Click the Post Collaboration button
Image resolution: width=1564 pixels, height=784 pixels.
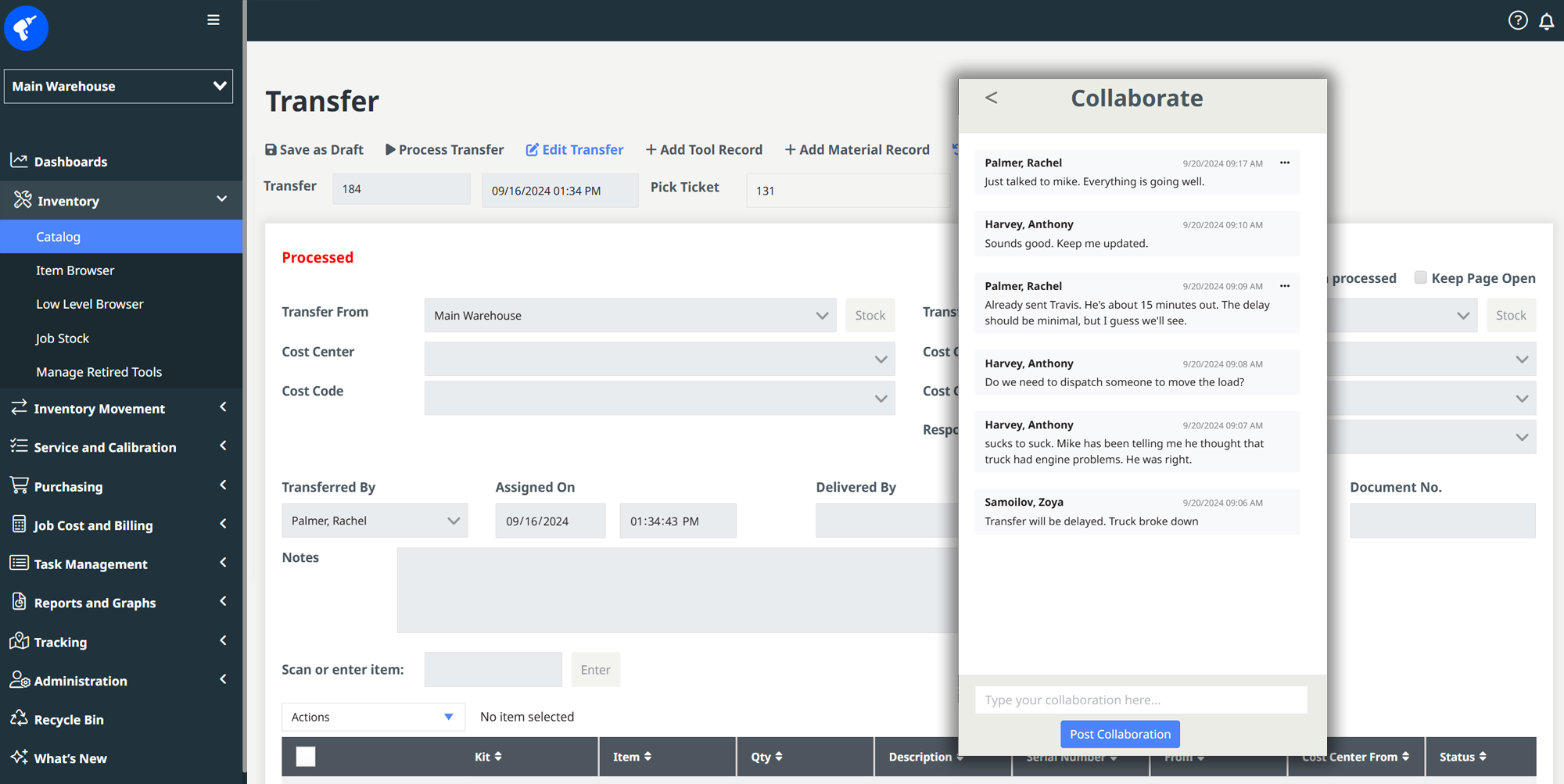1120,734
